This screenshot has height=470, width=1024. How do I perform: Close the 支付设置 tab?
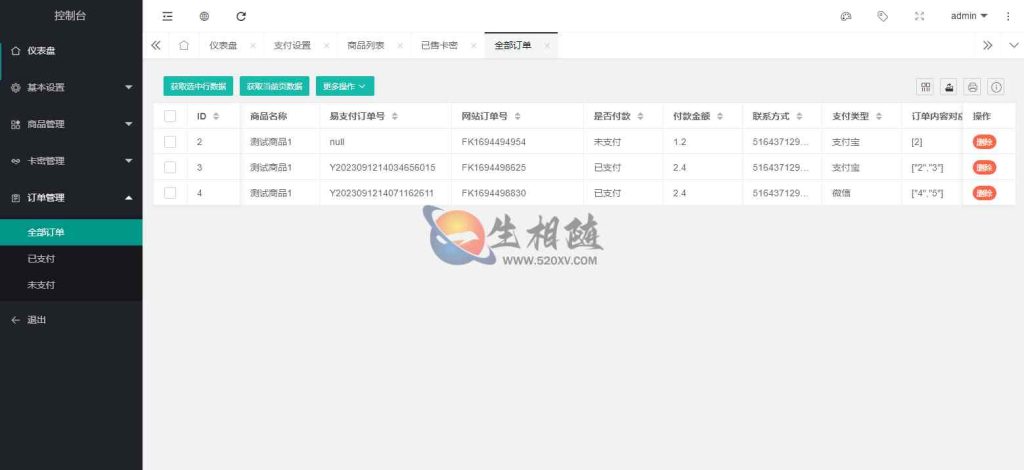(x=327, y=46)
